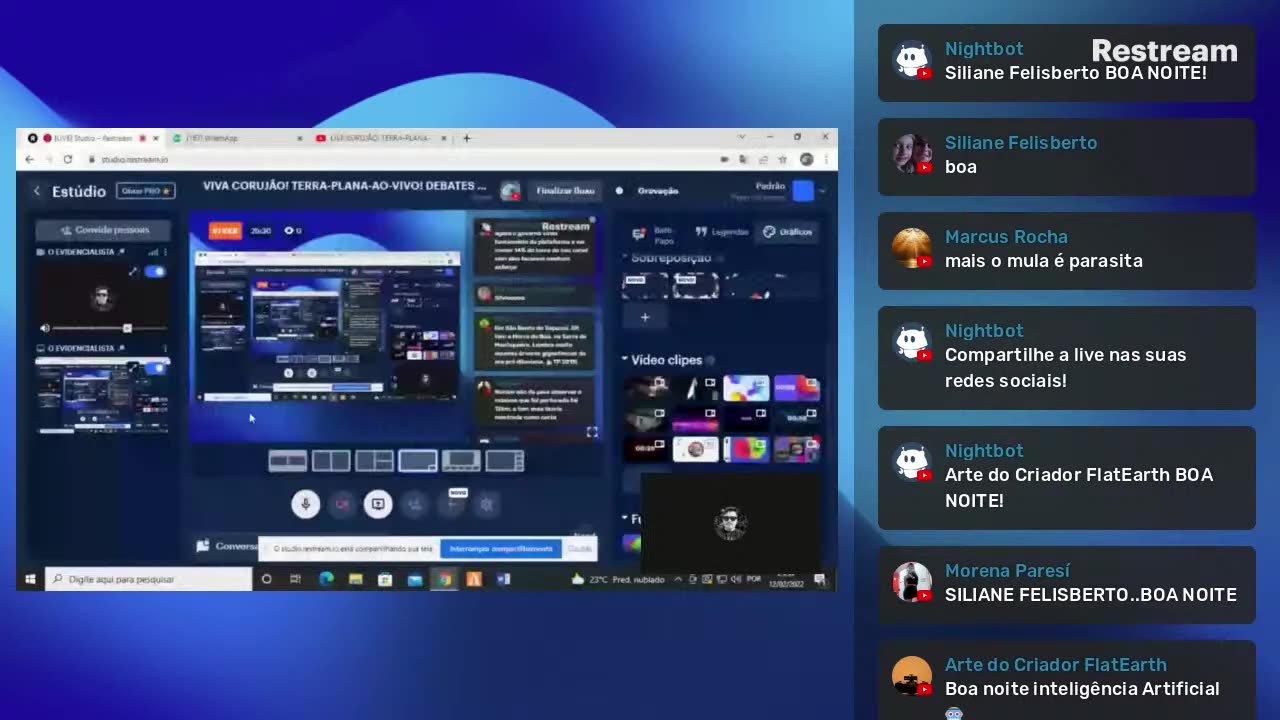Open the Chrome profile avatar
This screenshot has width=1280, height=720.
[x=806, y=159]
